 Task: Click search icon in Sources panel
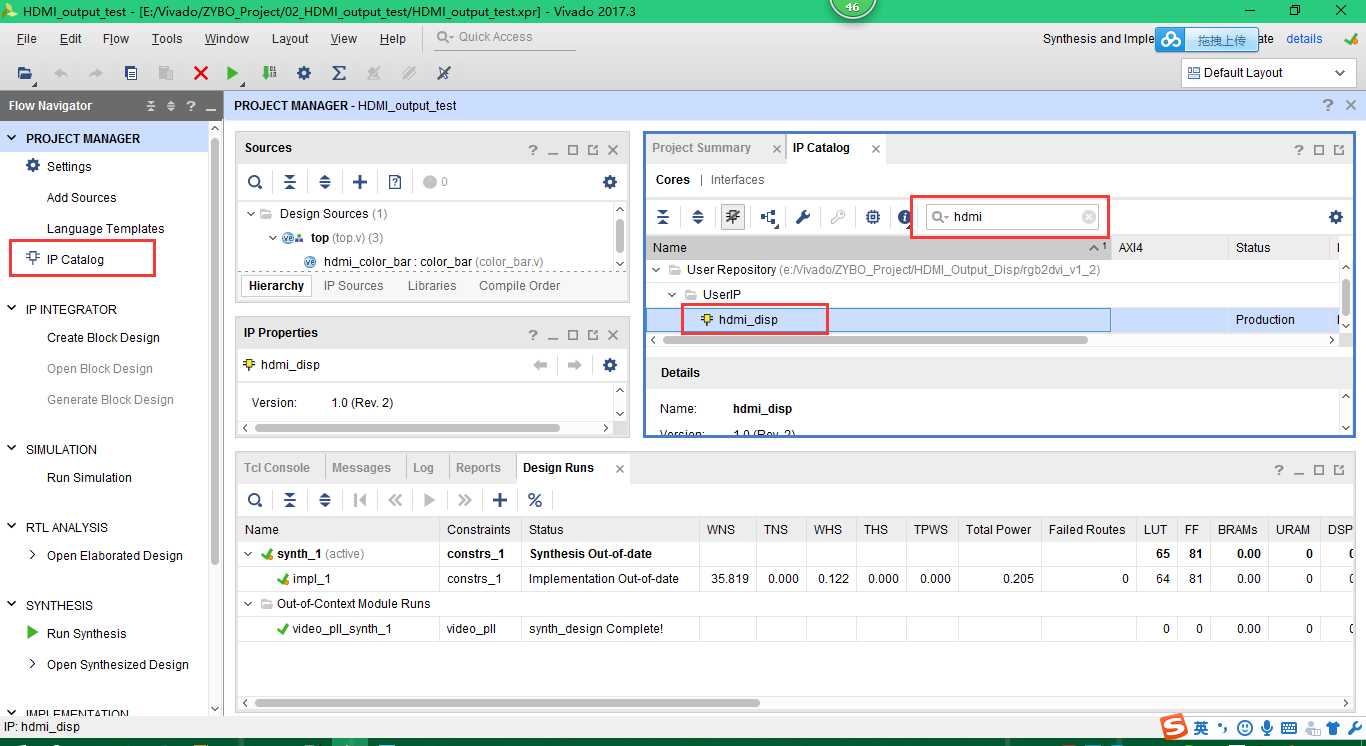pos(255,182)
